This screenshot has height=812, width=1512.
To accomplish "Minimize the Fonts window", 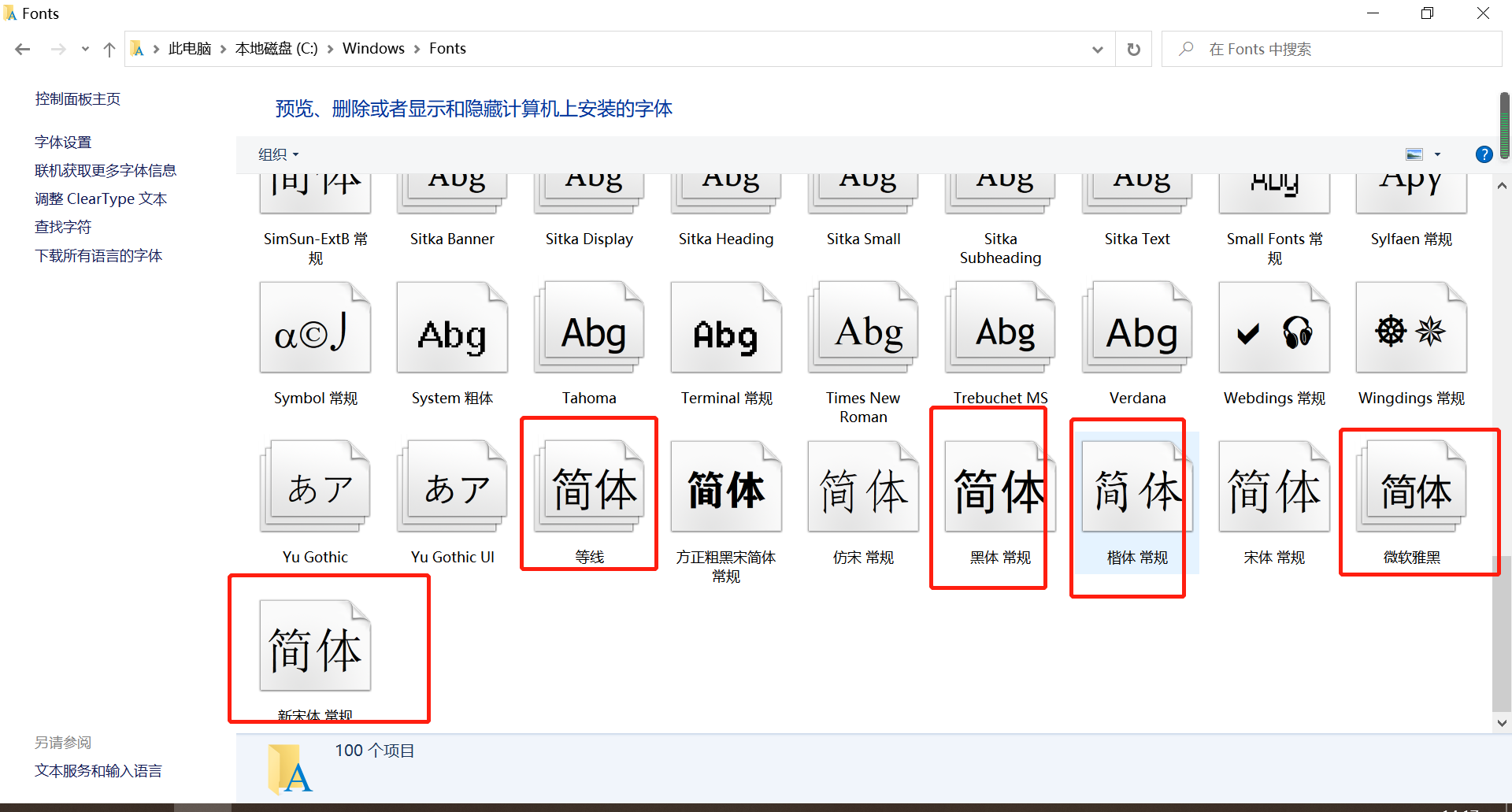I will [x=1373, y=13].
